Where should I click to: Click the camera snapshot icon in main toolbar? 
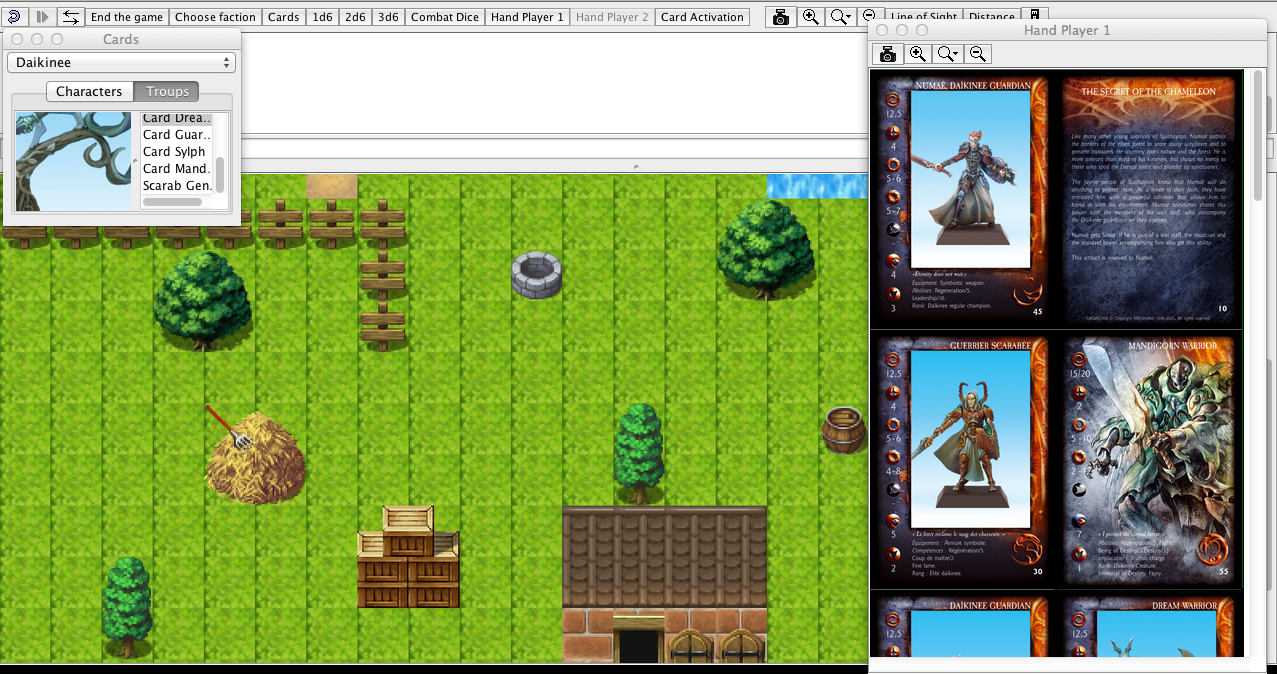pyautogui.click(x=781, y=17)
